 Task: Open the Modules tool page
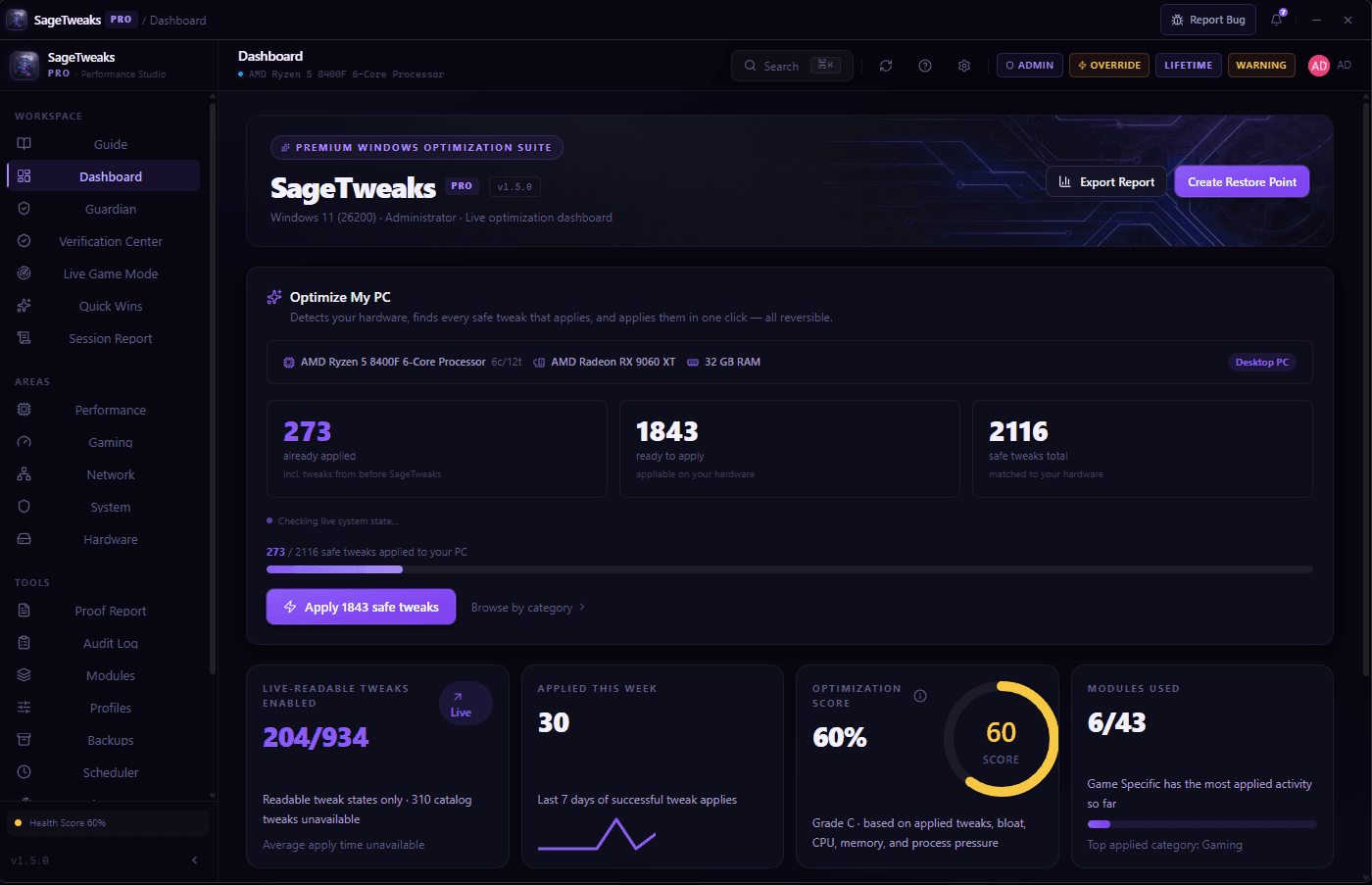pyautogui.click(x=103, y=675)
